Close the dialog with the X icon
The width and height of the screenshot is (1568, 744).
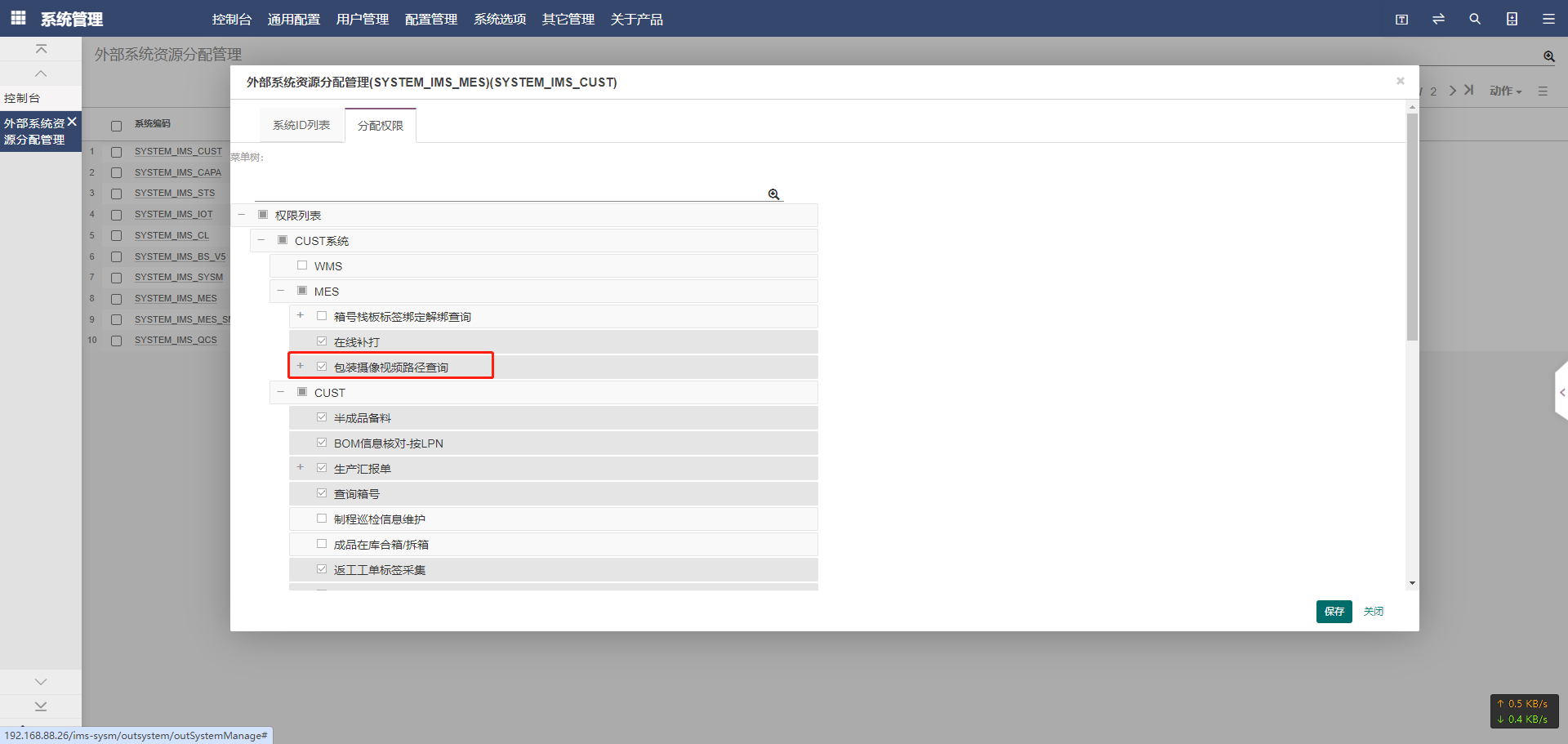(x=1401, y=81)
